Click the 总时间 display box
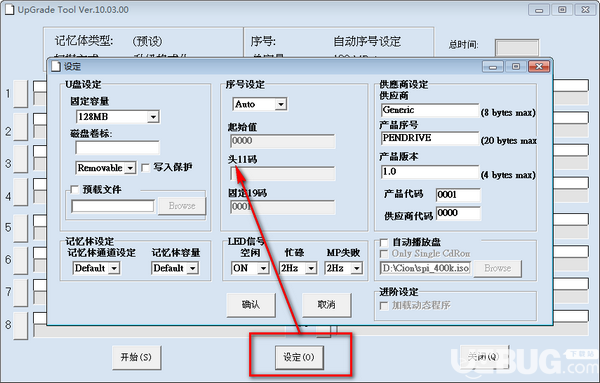The width and height of the screenshot is (600, 383). (517, 47)
